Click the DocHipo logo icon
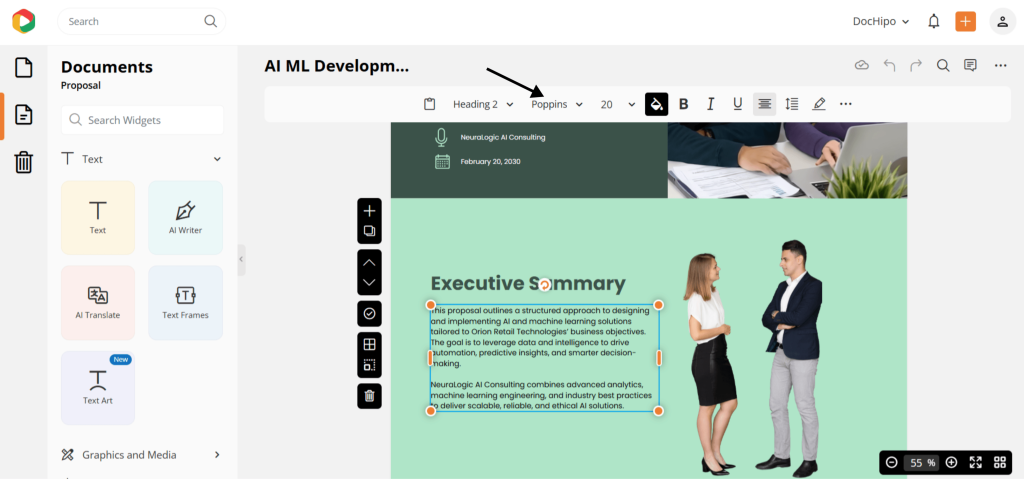Screen dimensions: 1024x479 [x=23, y=22]
